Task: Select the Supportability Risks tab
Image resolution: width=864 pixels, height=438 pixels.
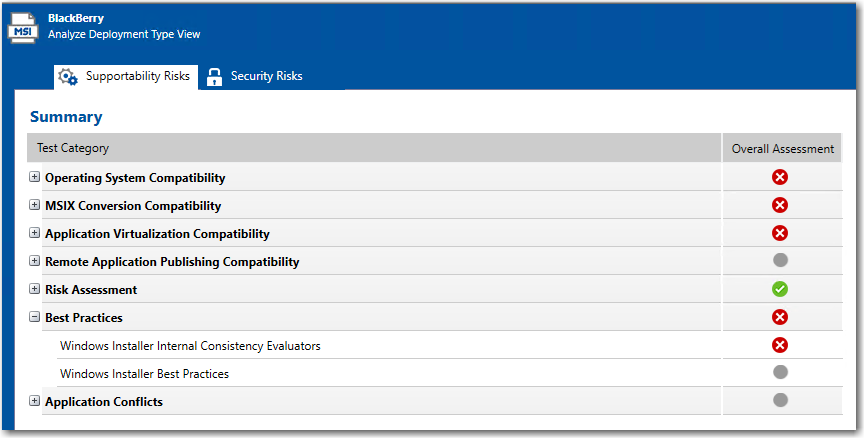Action: point(137,76)
